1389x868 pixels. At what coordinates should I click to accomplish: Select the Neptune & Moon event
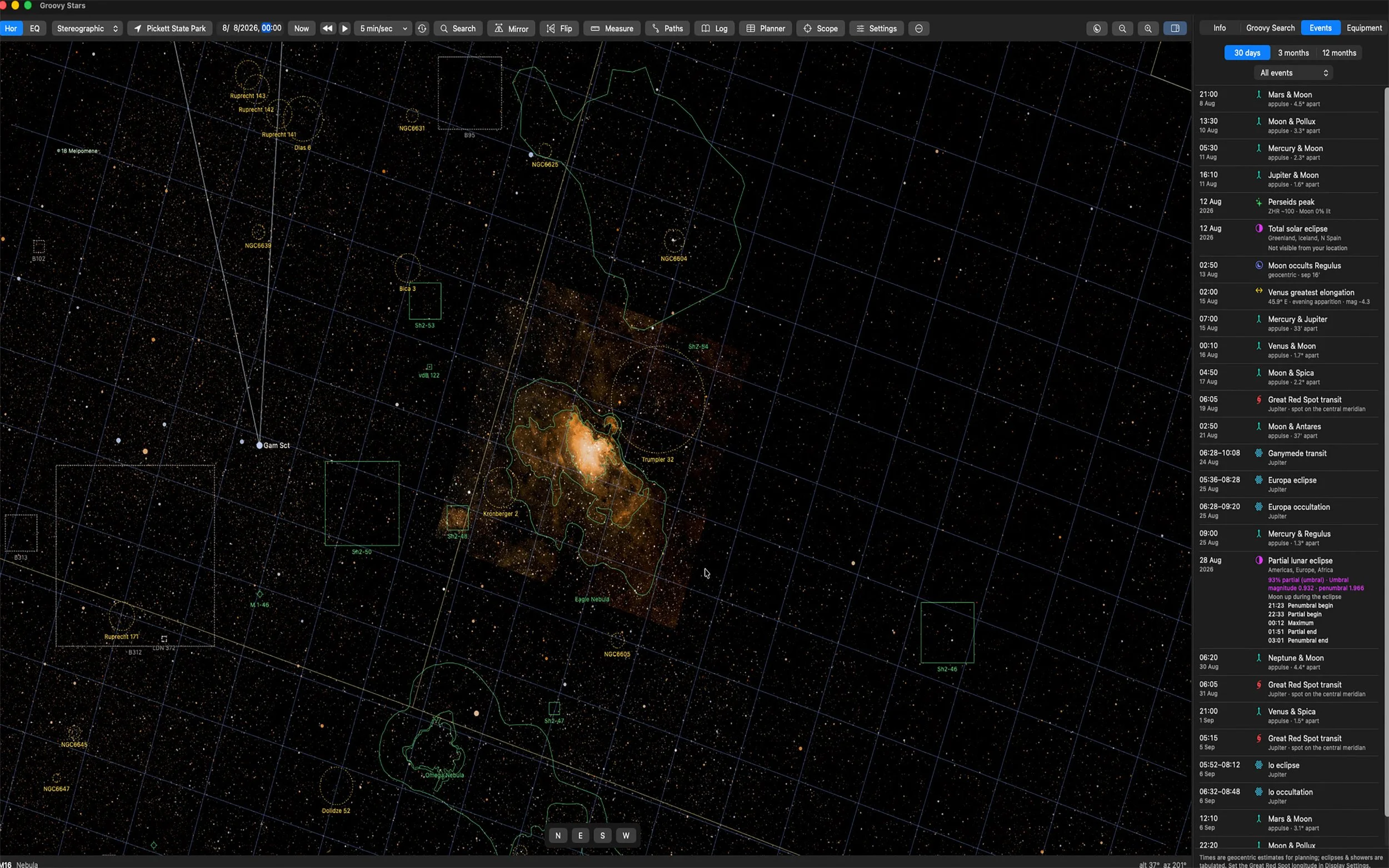pos(1288,662)
